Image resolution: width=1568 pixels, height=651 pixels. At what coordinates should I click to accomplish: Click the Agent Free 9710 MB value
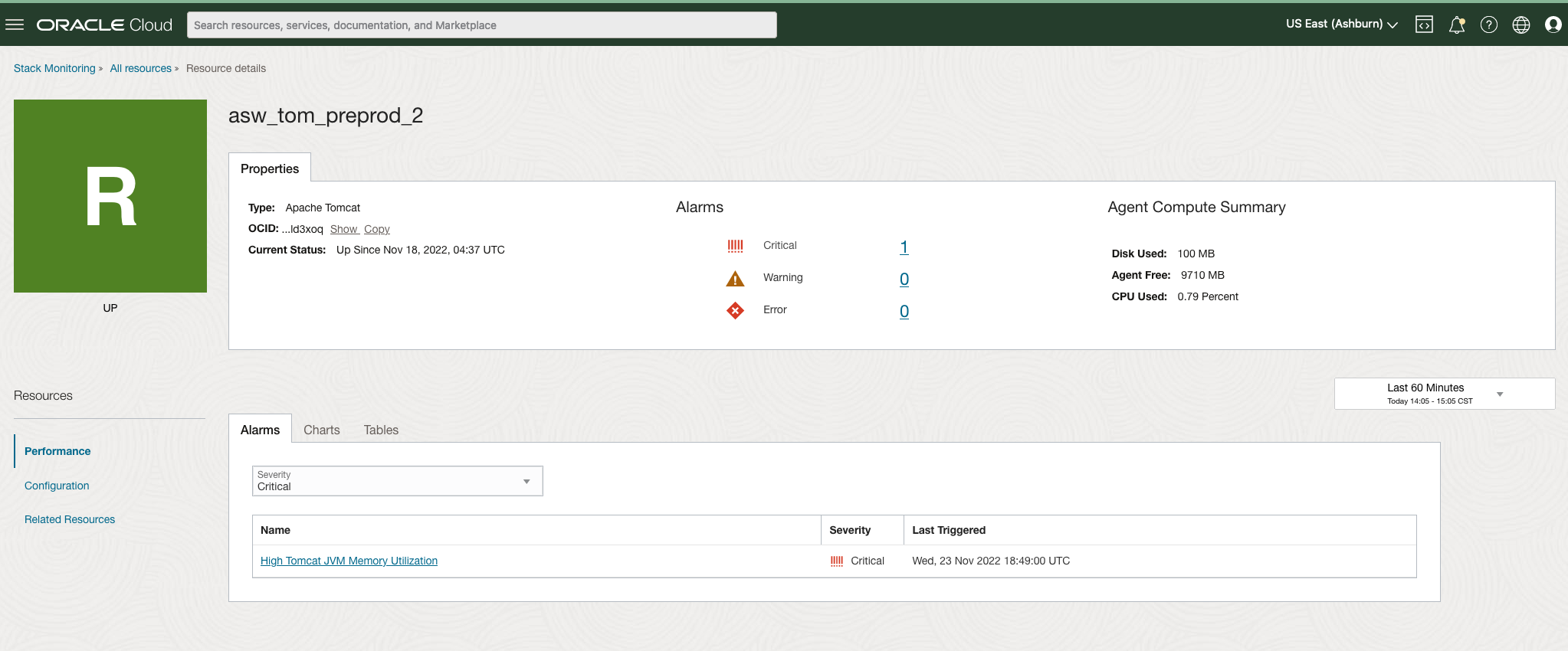pos(1202,275)
